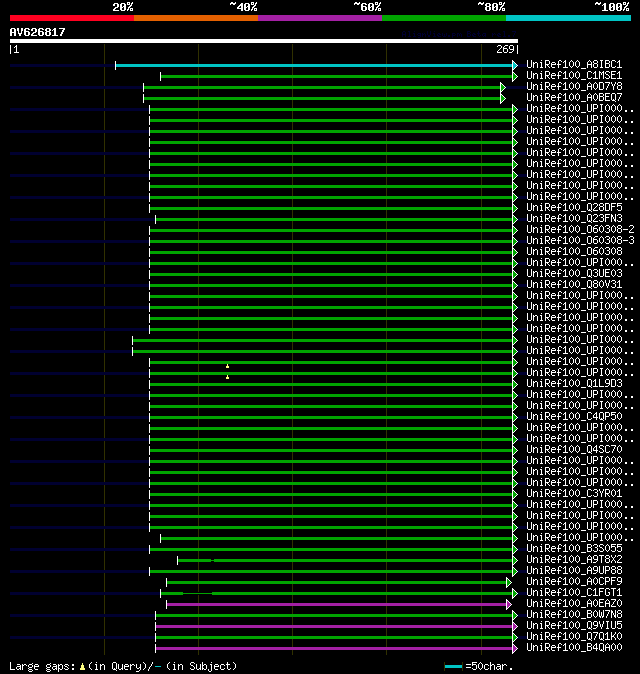
Task: Select the UniRef100_C3YR01 label
Action: click(x=574, y=493)
